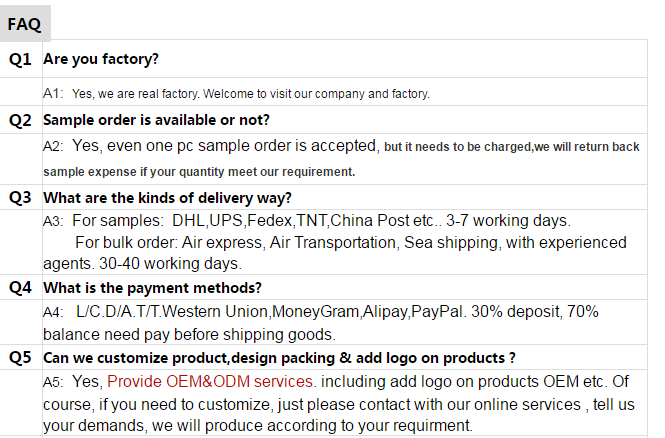Select the Q2 label cell
665x438 pixels.
click(20, 120)
